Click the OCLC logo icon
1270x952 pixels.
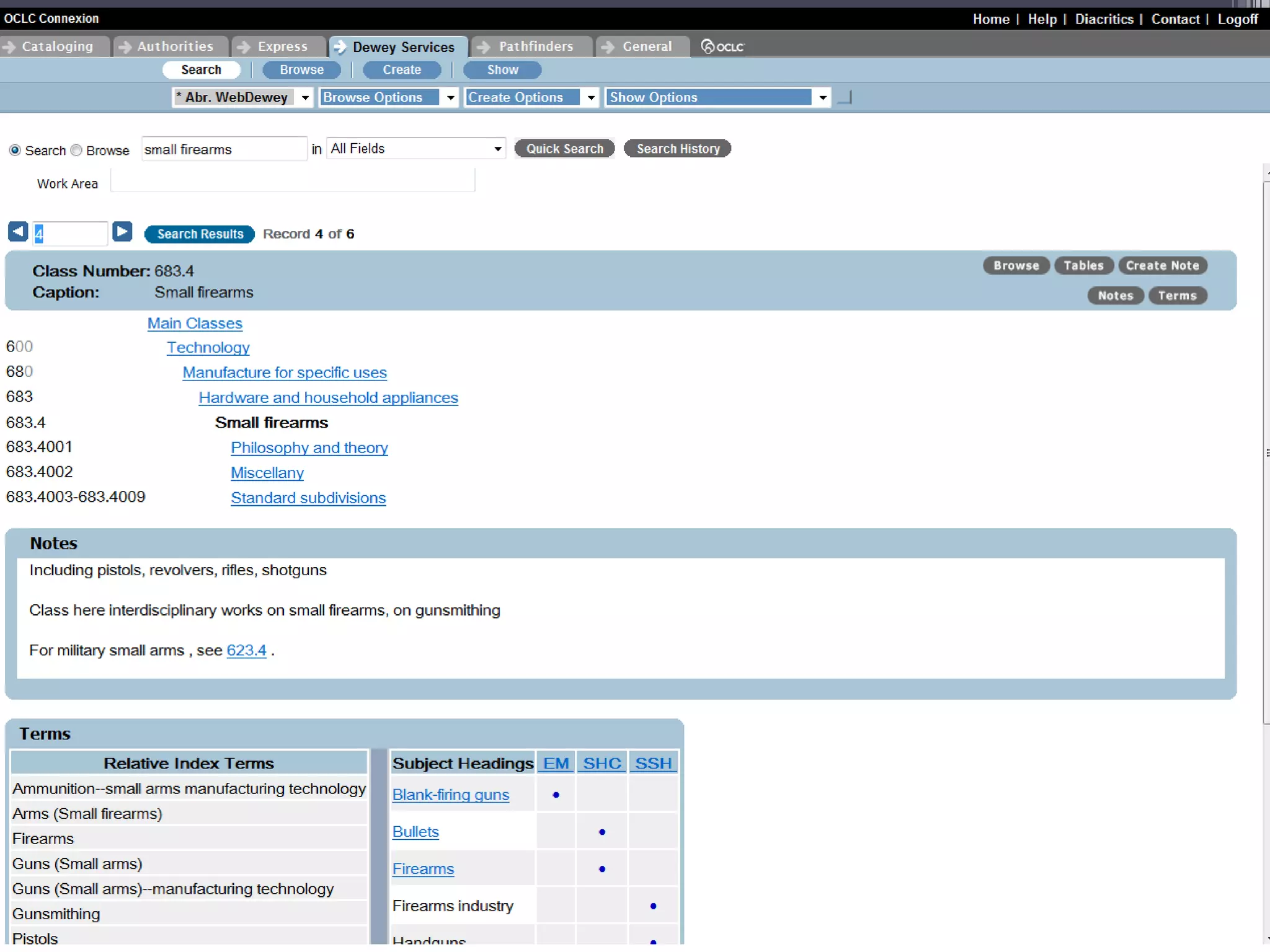point(722,46)
